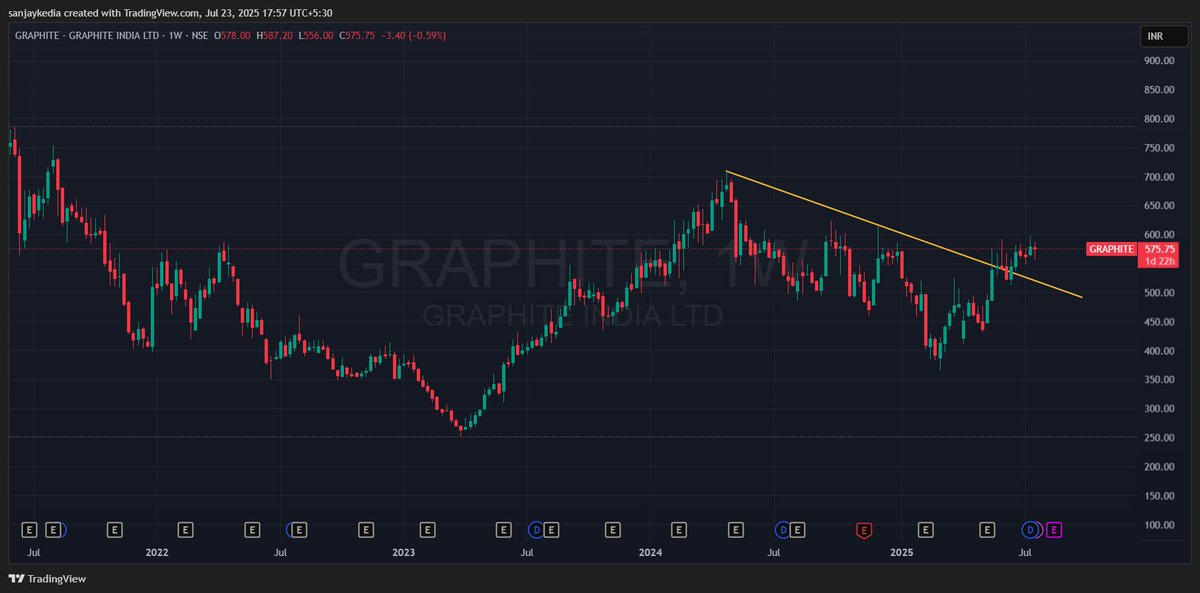Click the change value −3.40 (−0.59%)
The height and width of the screenshot is (593, 1200).
[413, 36]
